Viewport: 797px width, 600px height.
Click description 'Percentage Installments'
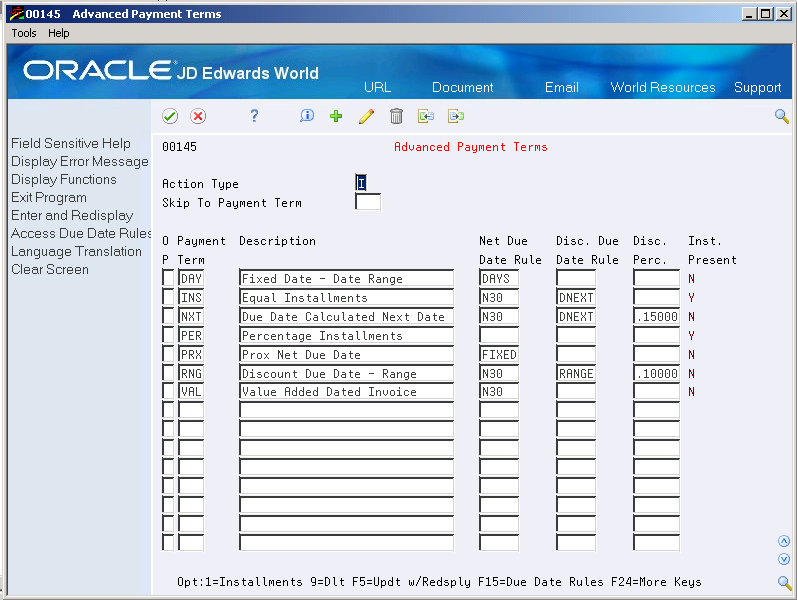pos(346,335)
